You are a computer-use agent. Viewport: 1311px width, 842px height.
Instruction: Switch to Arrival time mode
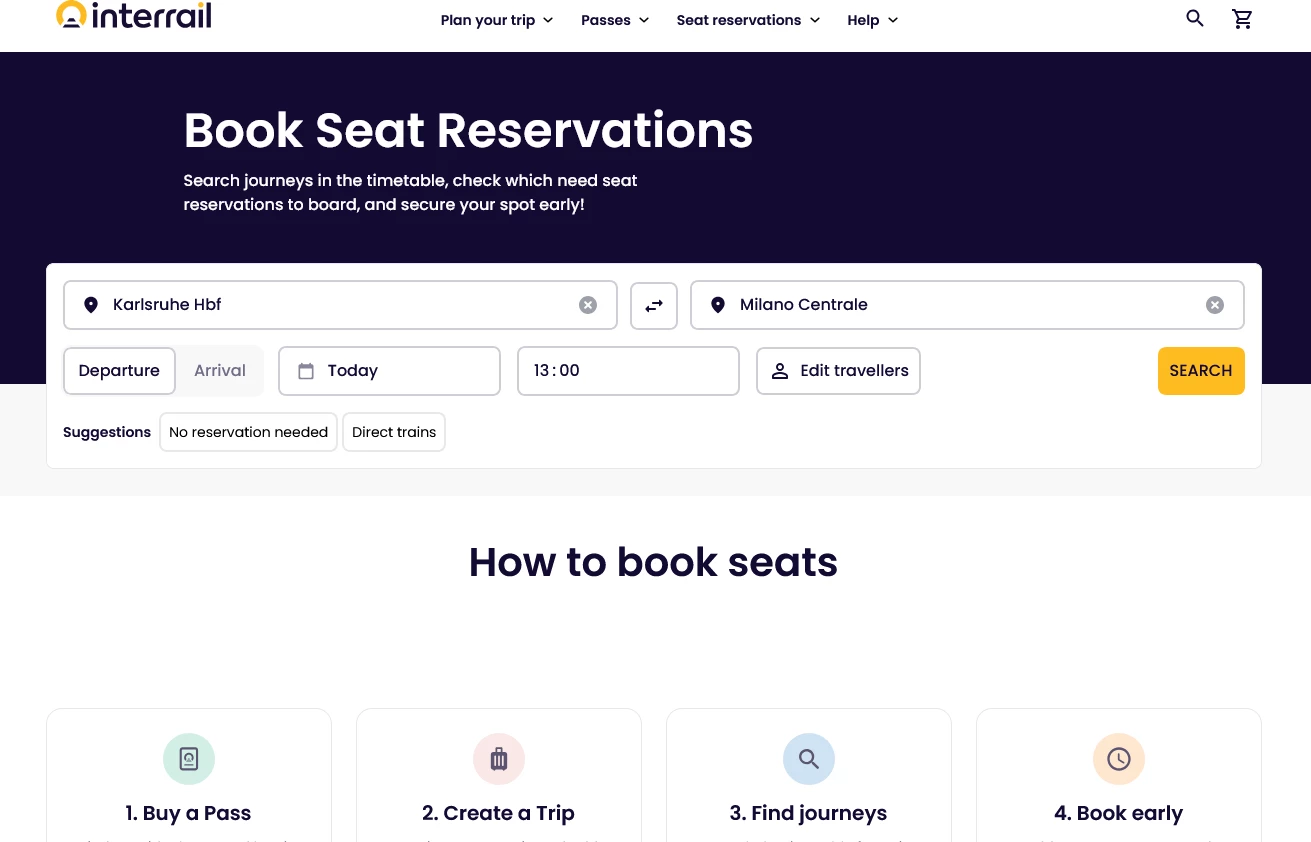point(220,371)
